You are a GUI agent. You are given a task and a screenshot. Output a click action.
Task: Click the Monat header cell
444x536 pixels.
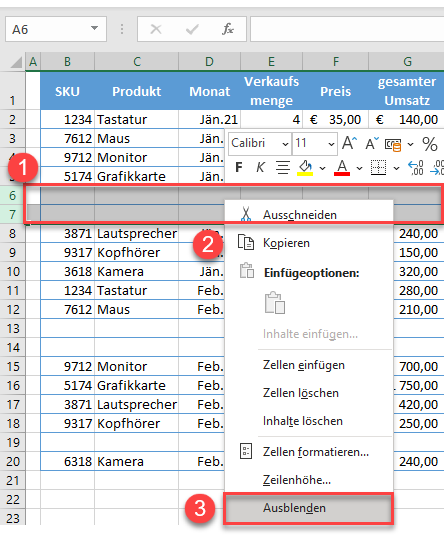pyautogui.click(x=209, y=91)
